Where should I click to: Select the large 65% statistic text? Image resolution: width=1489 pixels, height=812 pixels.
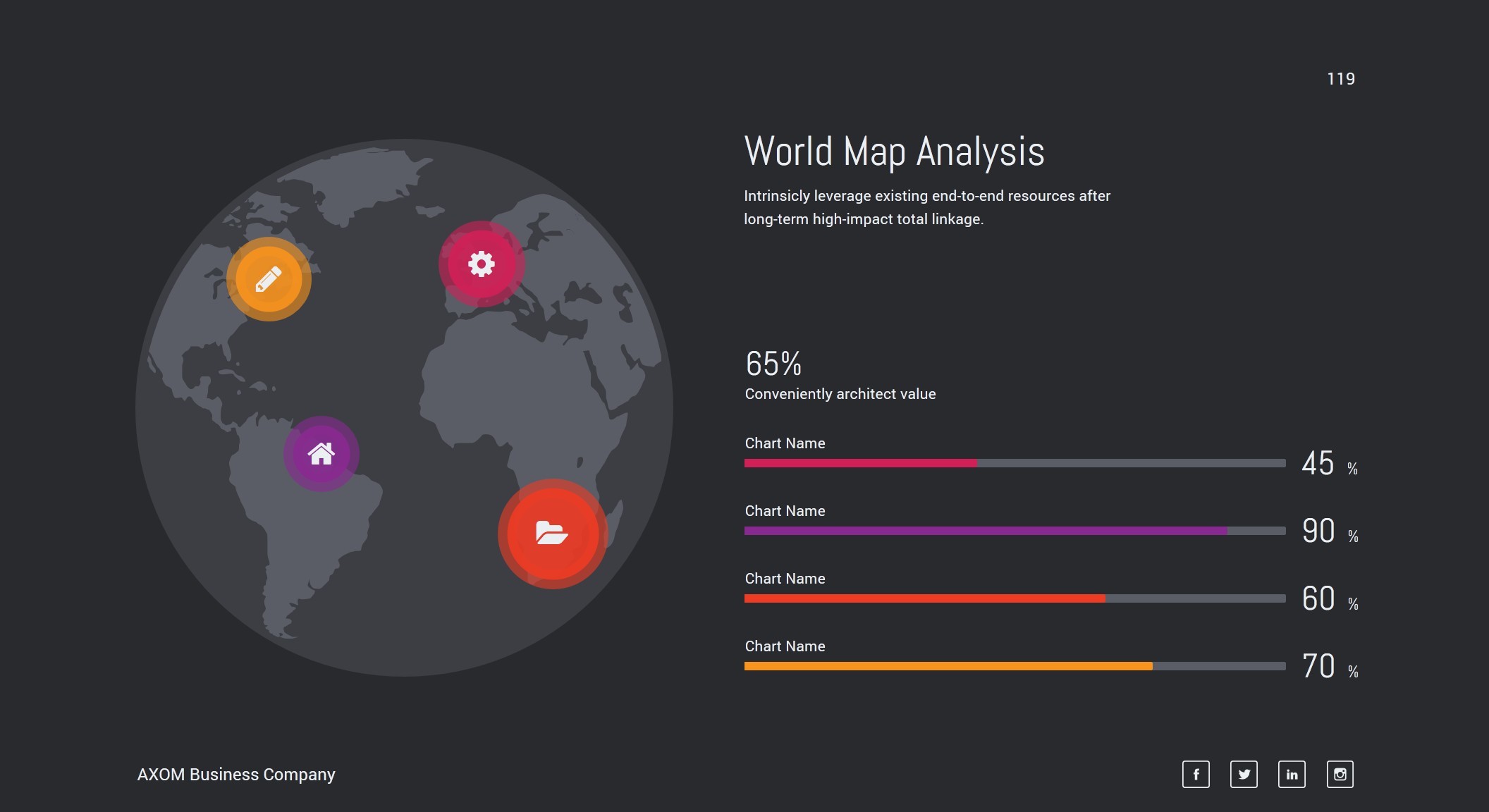773,364
